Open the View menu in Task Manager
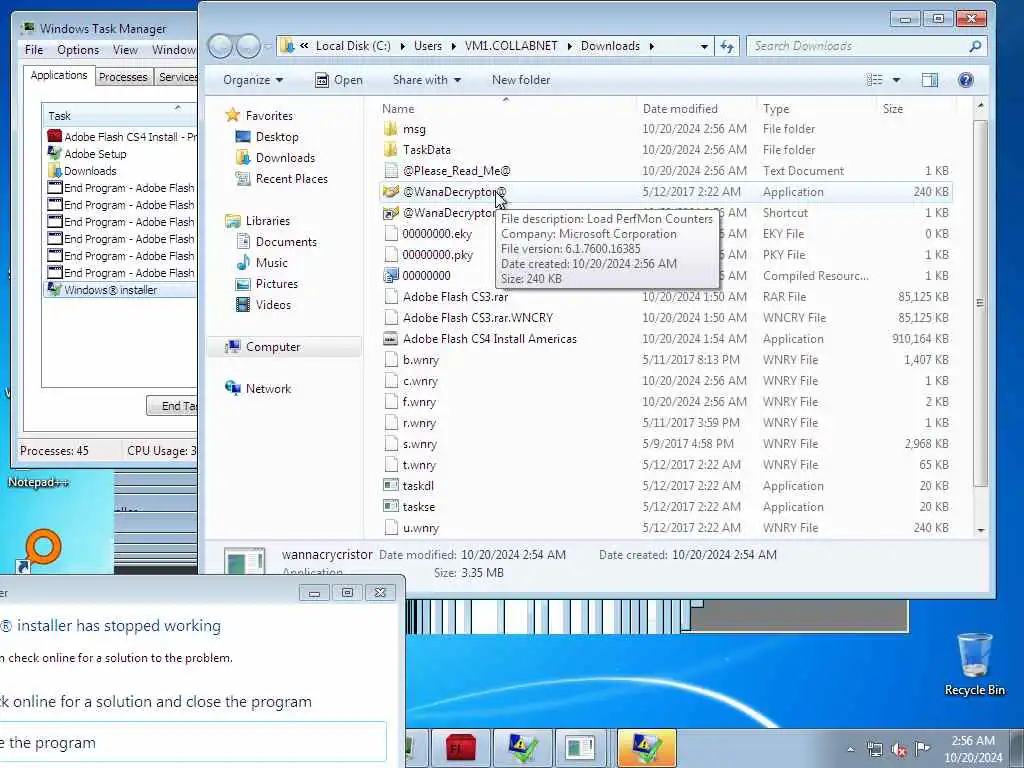The width and height of the screenshot is (1024, 768). tap(125, 50)
